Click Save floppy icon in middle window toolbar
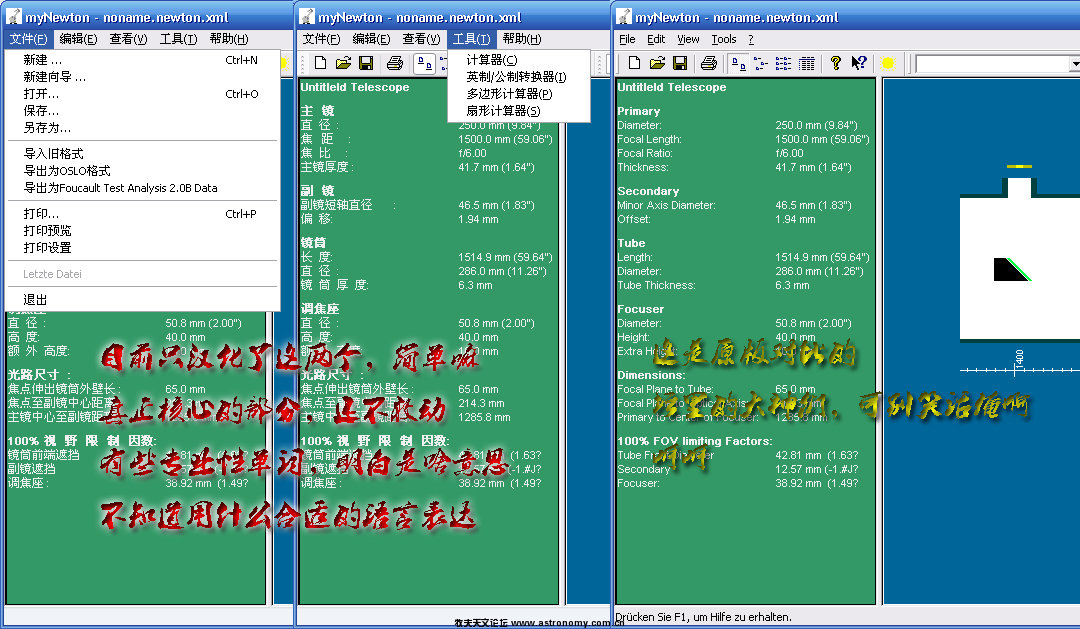 pos(366,63)
